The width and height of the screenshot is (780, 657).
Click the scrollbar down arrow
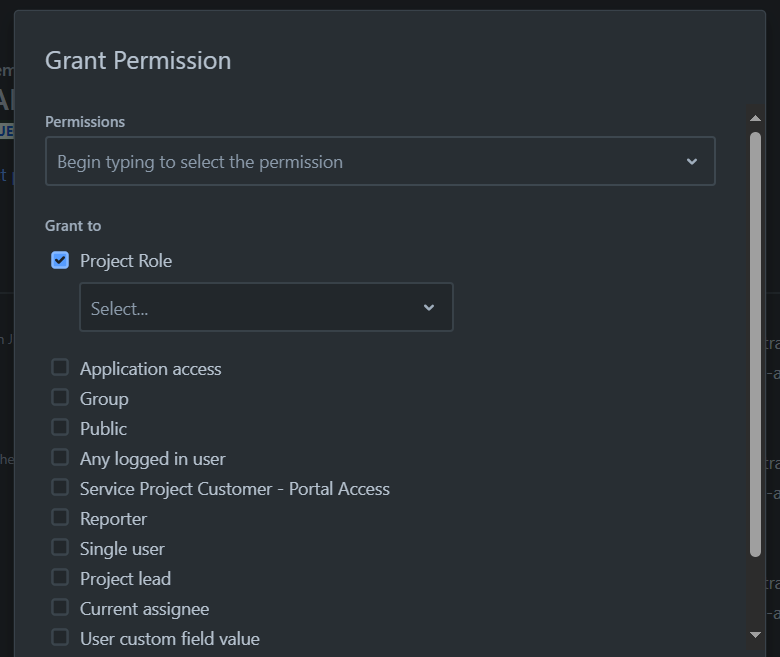point(755,634)
